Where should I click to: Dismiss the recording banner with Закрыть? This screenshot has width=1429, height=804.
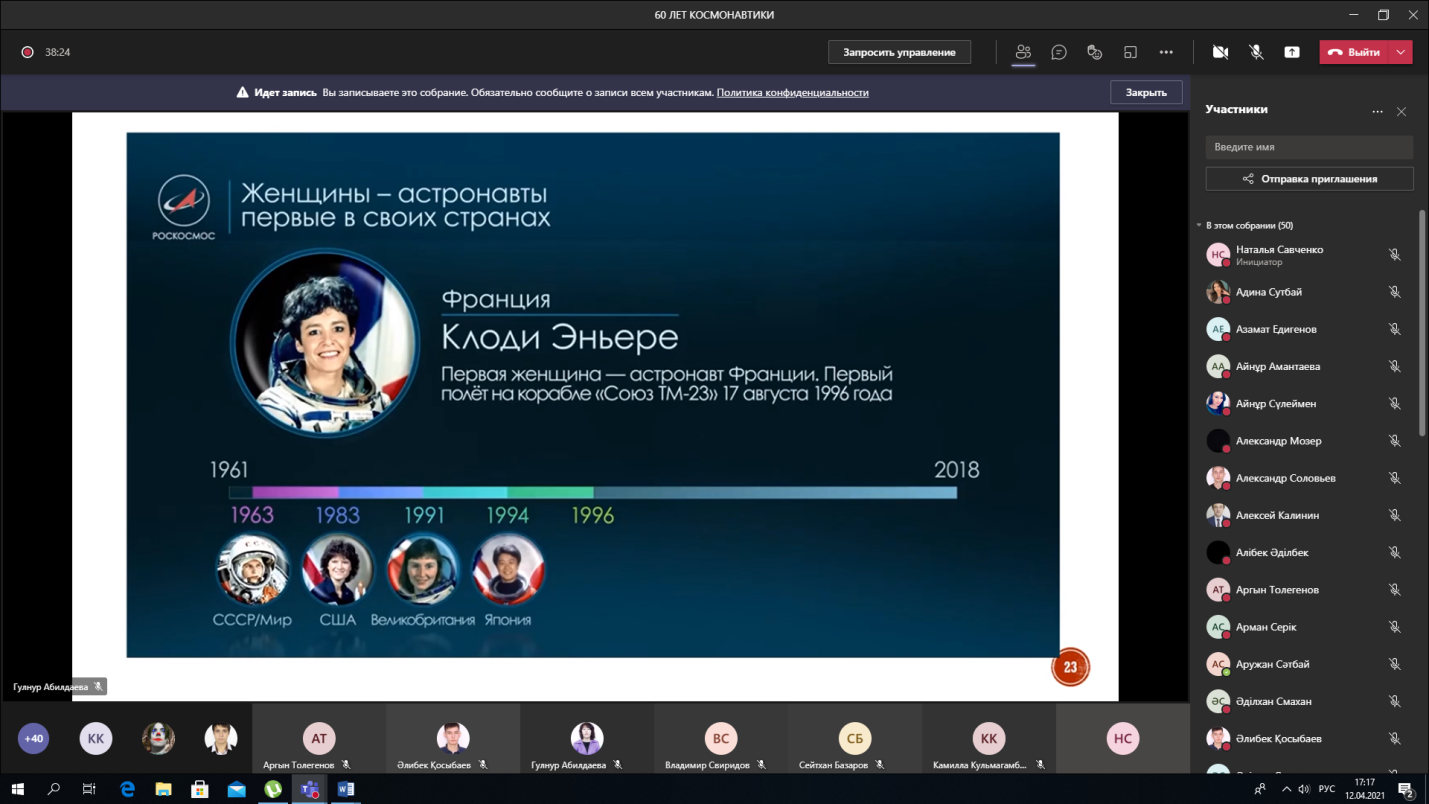1146,92
